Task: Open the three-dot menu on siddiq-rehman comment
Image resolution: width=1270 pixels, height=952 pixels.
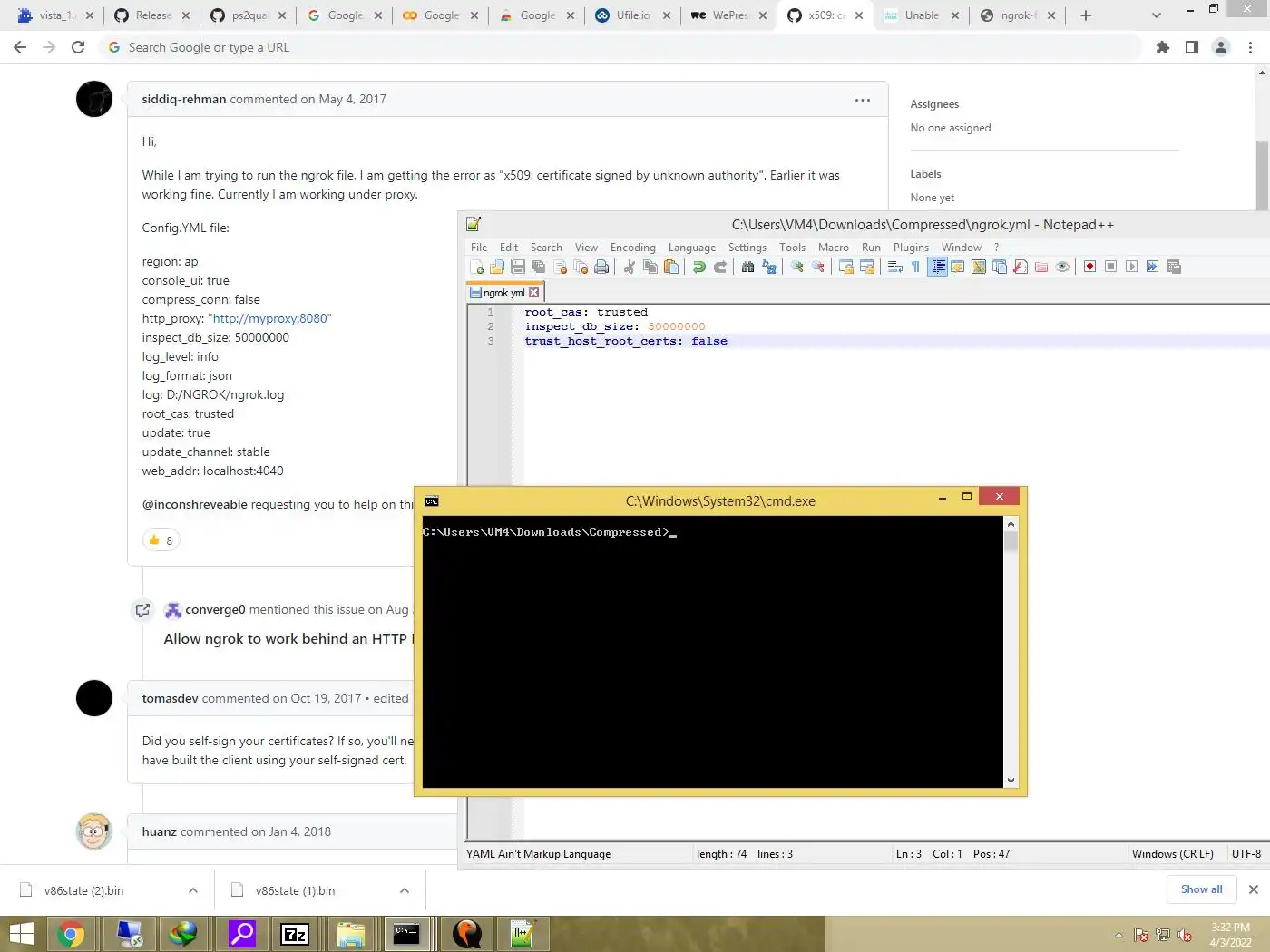Action: (x=863, y=100)
